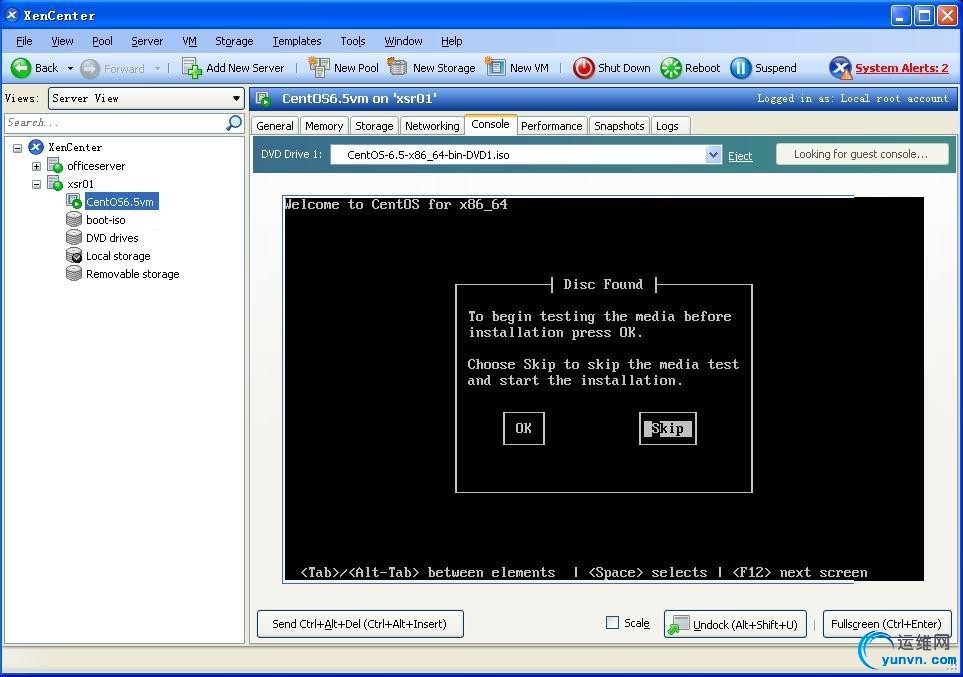Click the System Alerts warning icon

coord(840,68)
